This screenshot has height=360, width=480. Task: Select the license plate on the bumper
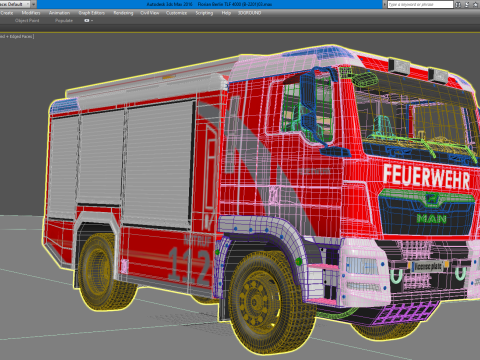428,266
